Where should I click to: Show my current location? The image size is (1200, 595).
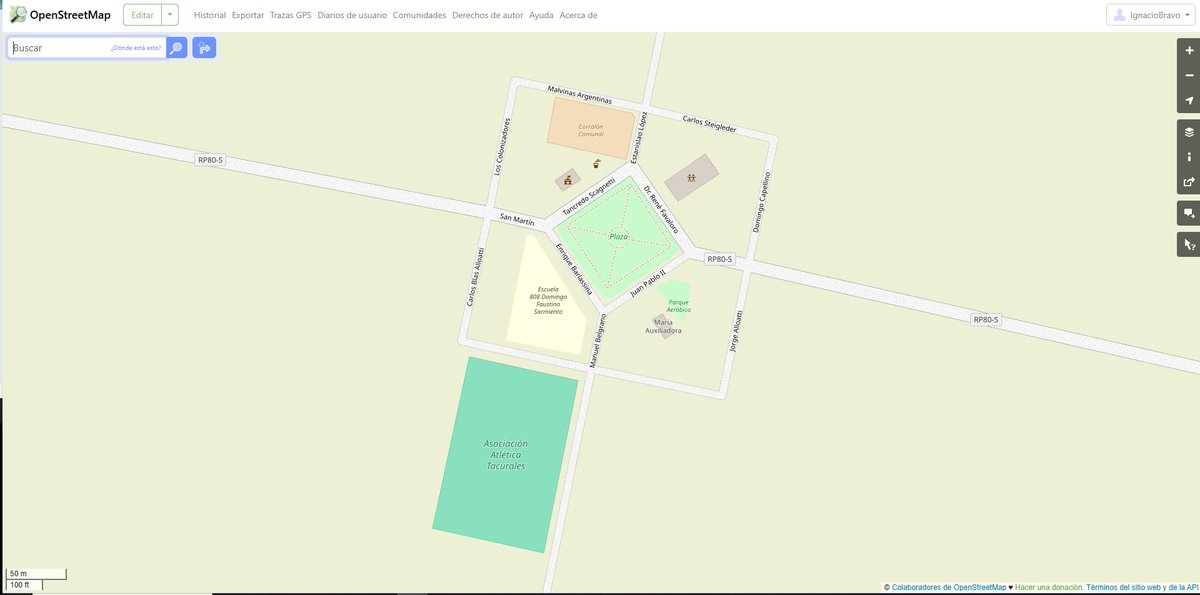tap(1188, 100)
